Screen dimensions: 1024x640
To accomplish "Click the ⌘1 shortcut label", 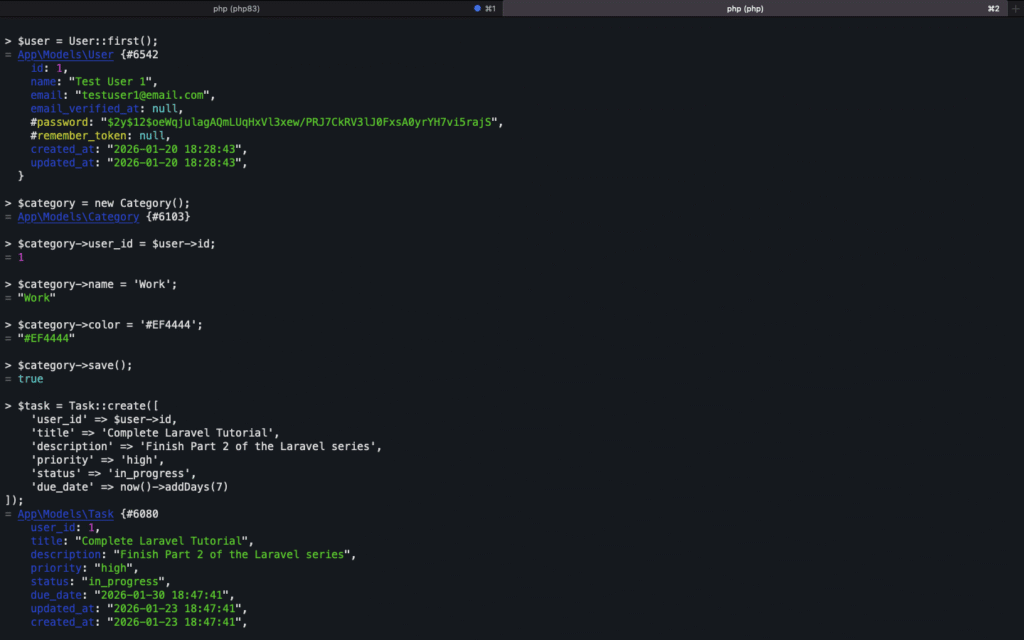I will click(490, 8).
